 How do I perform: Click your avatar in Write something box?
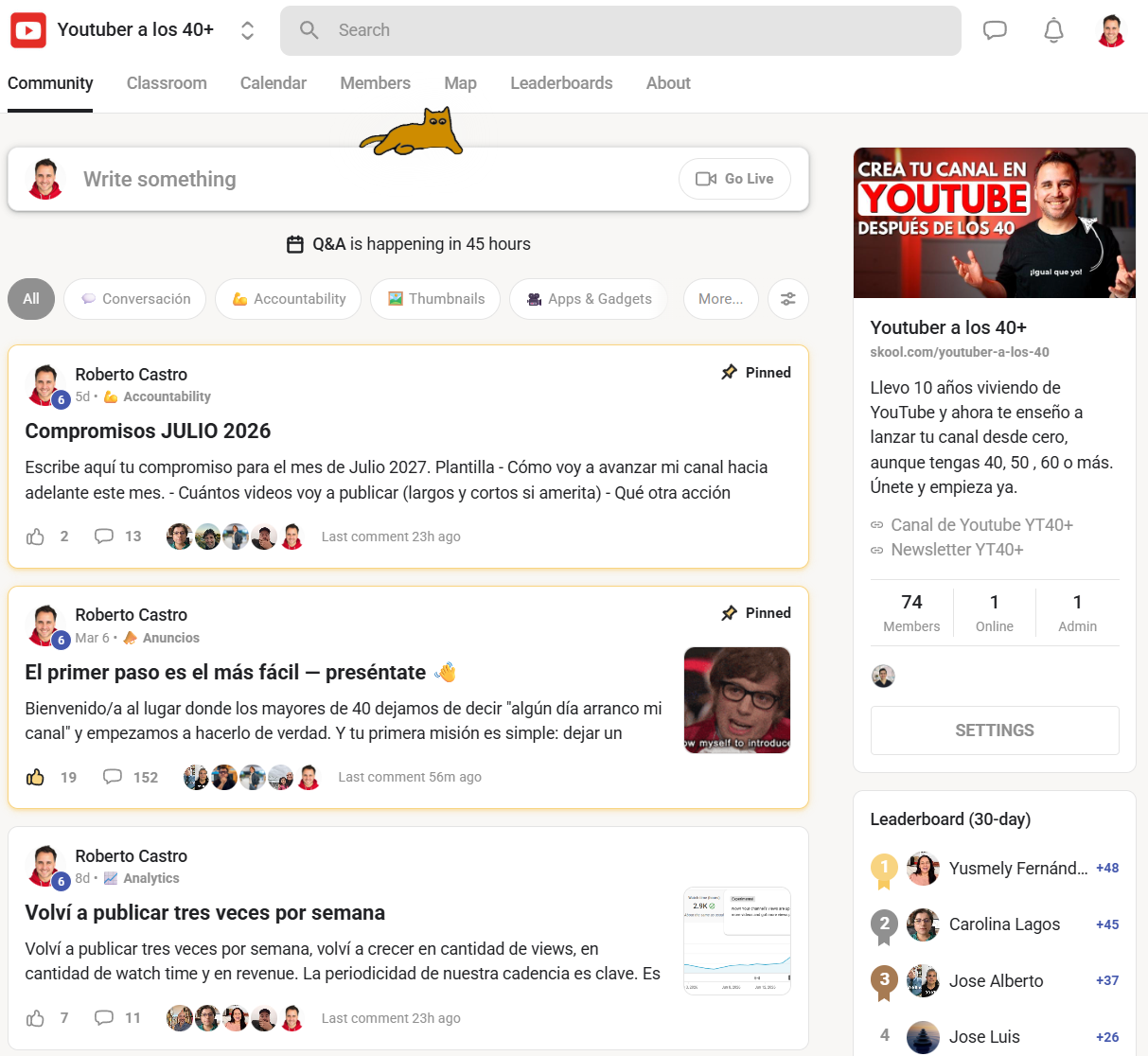[44, 179]
